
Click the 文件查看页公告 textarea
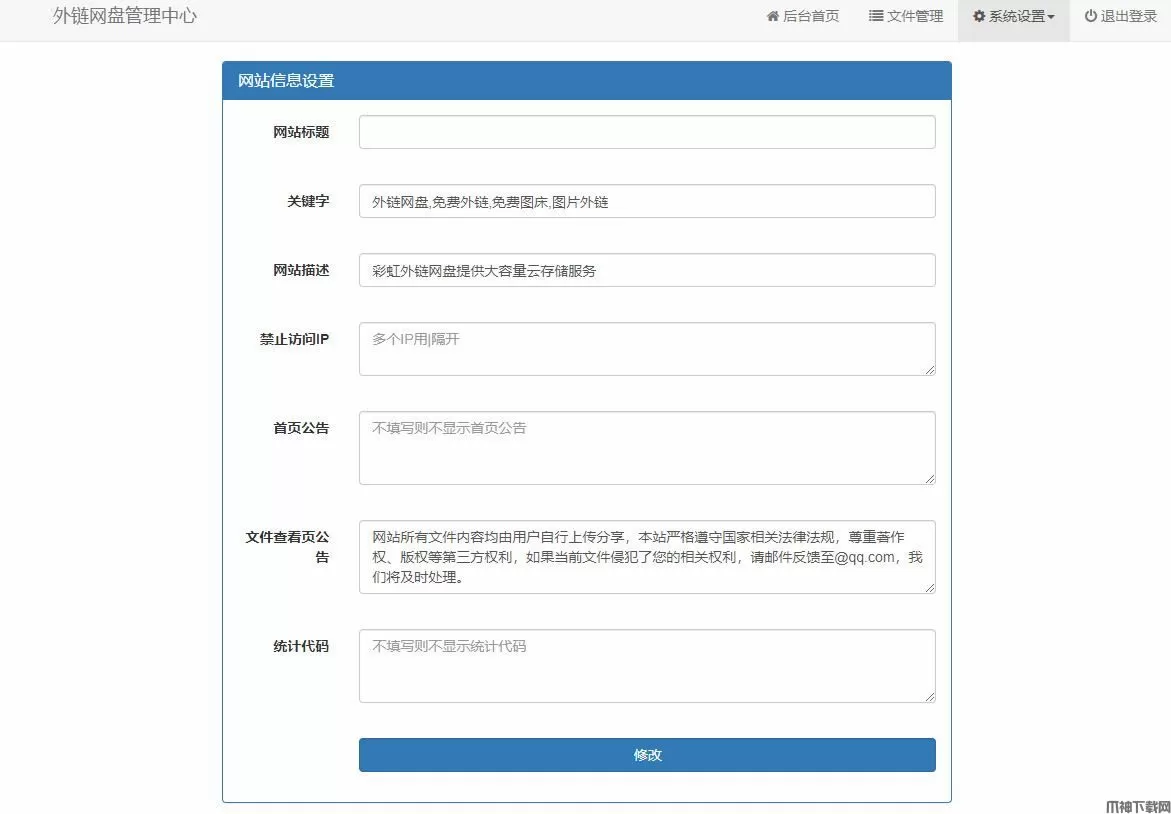[x=647, y=557]
